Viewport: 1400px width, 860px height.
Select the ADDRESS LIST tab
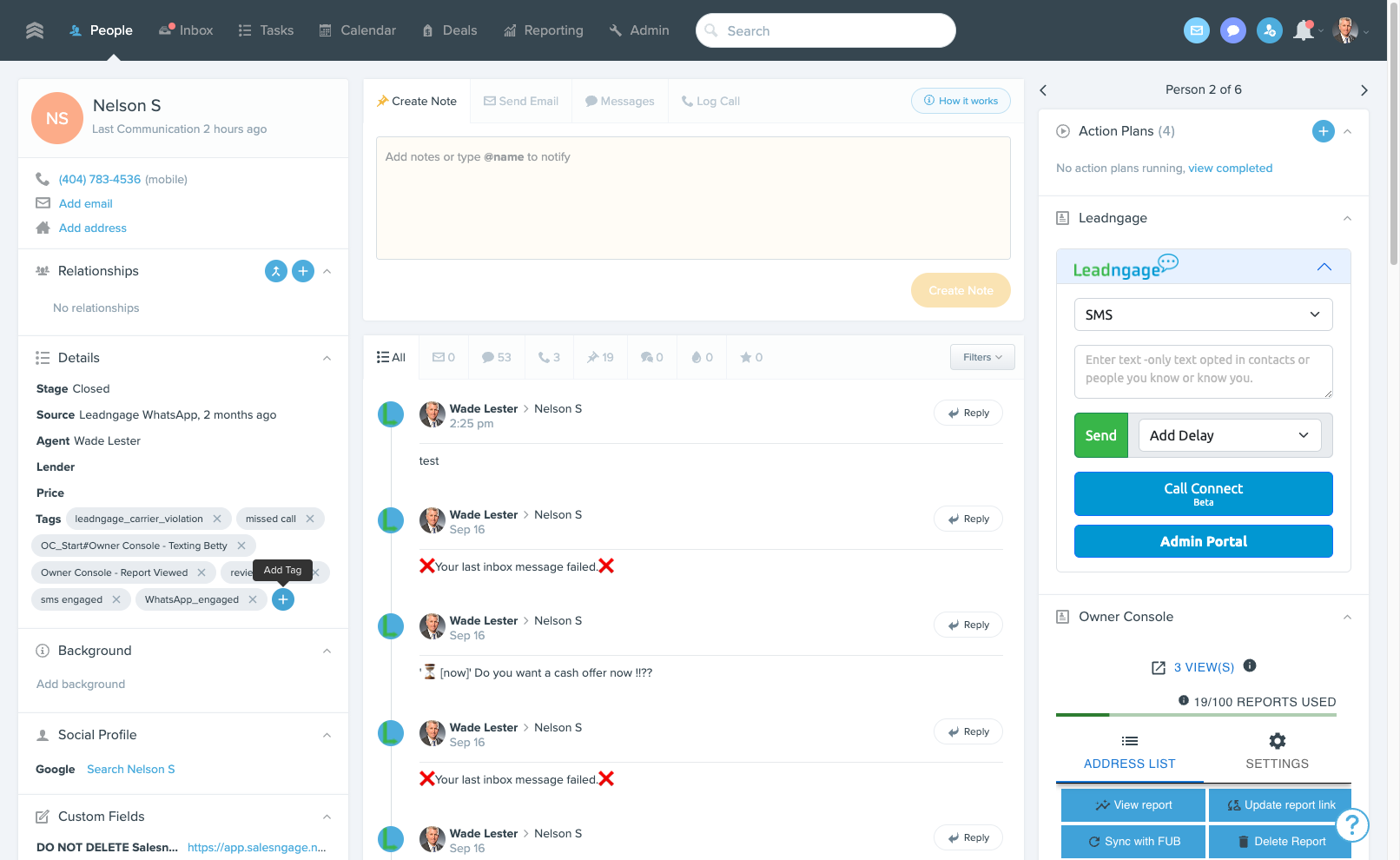tap(1130, 752)
